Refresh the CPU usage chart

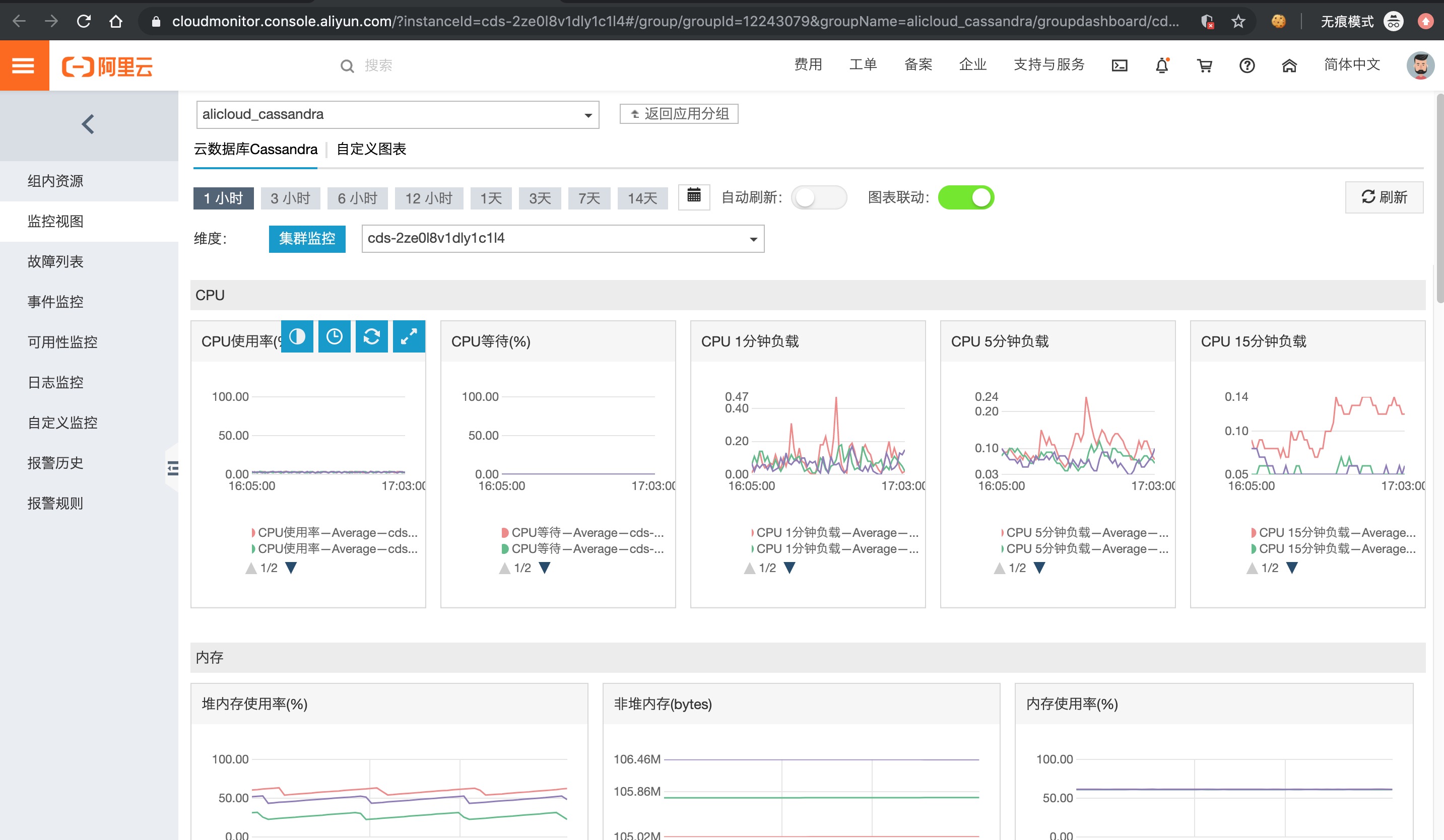pyautogui.click(x=371, y=336)
